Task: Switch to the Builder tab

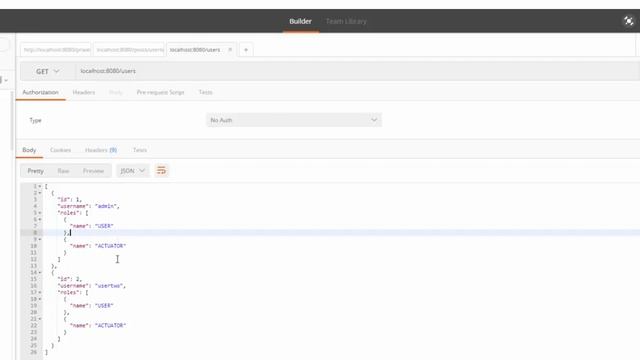Action: 300,21
